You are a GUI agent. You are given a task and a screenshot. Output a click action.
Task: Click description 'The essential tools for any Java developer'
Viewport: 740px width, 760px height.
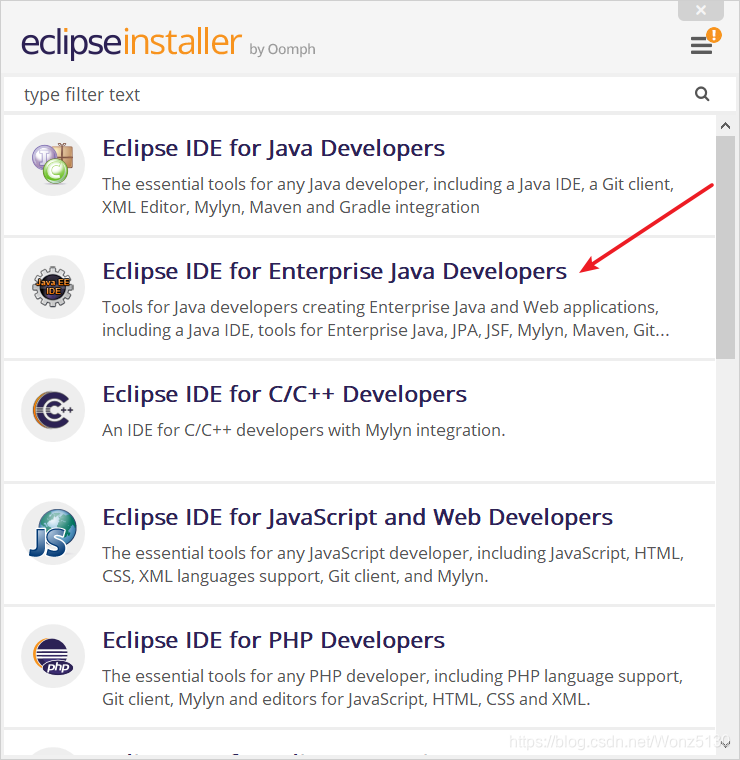[388, 196]
